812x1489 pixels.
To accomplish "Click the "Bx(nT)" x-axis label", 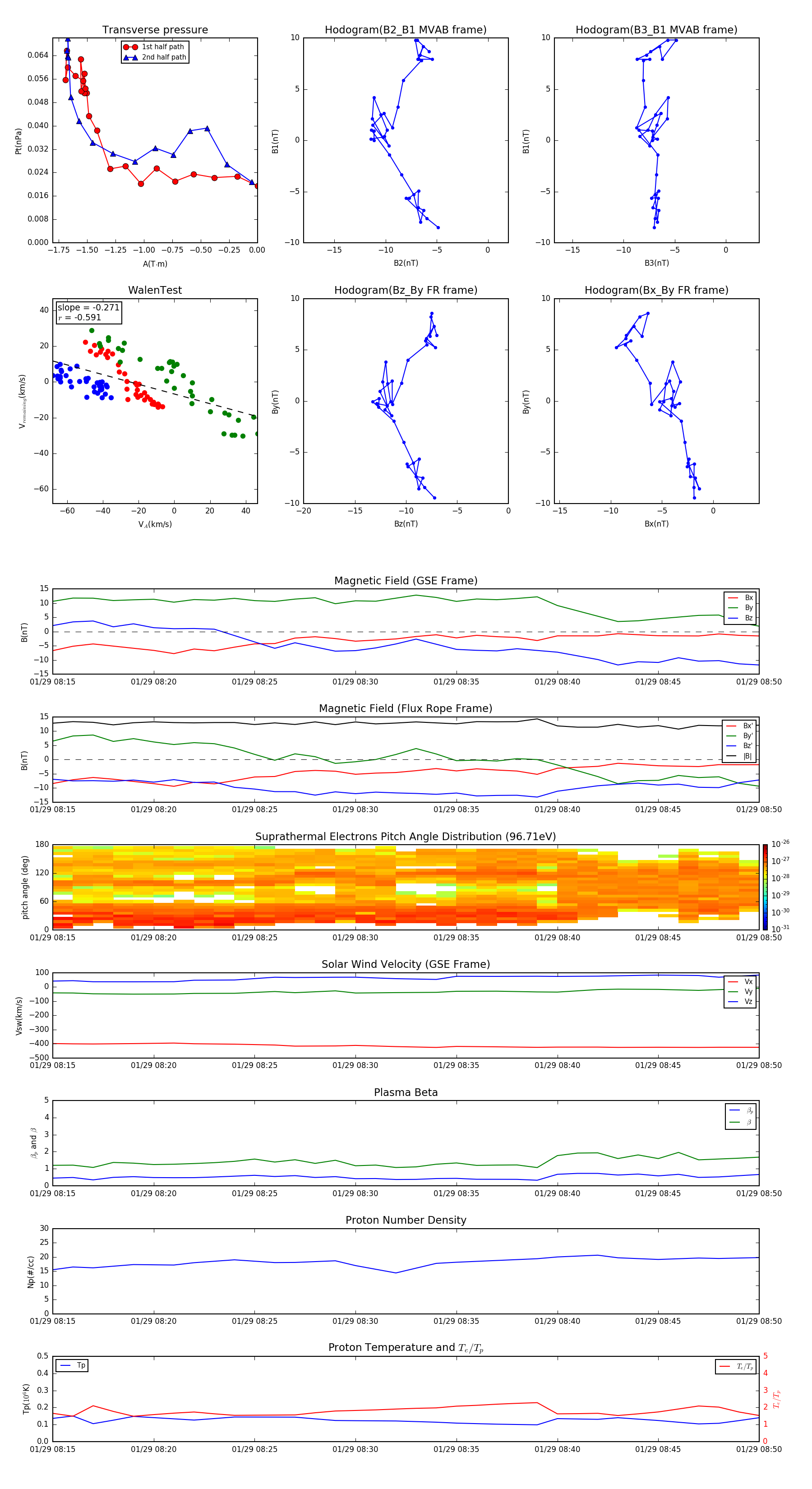I will point(656,524).
